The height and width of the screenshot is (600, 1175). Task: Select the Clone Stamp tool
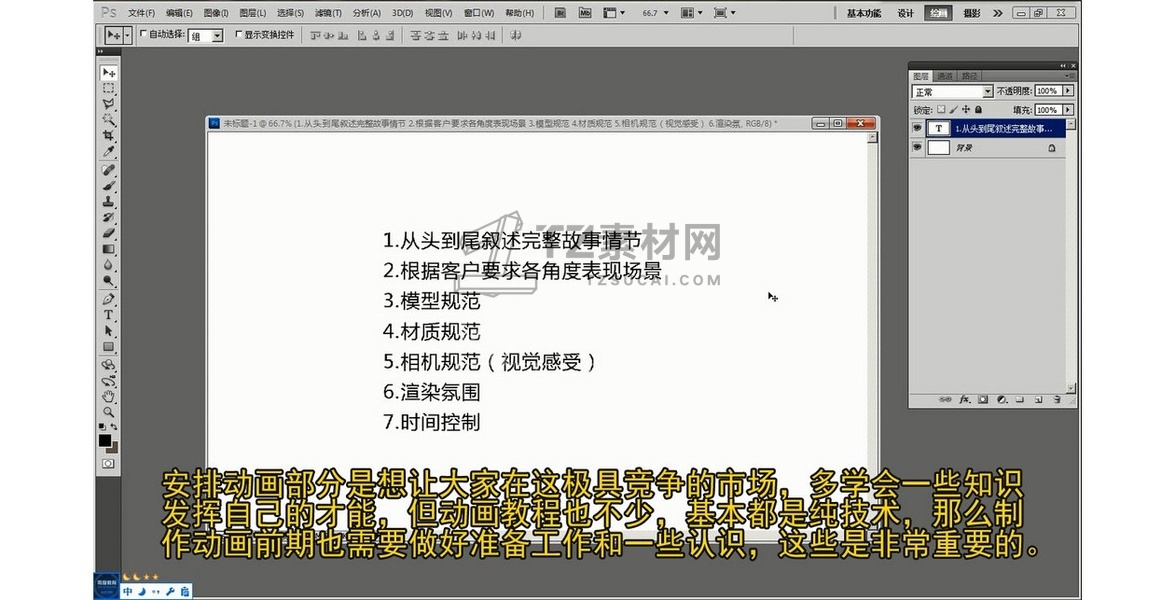tap(109, 201)
